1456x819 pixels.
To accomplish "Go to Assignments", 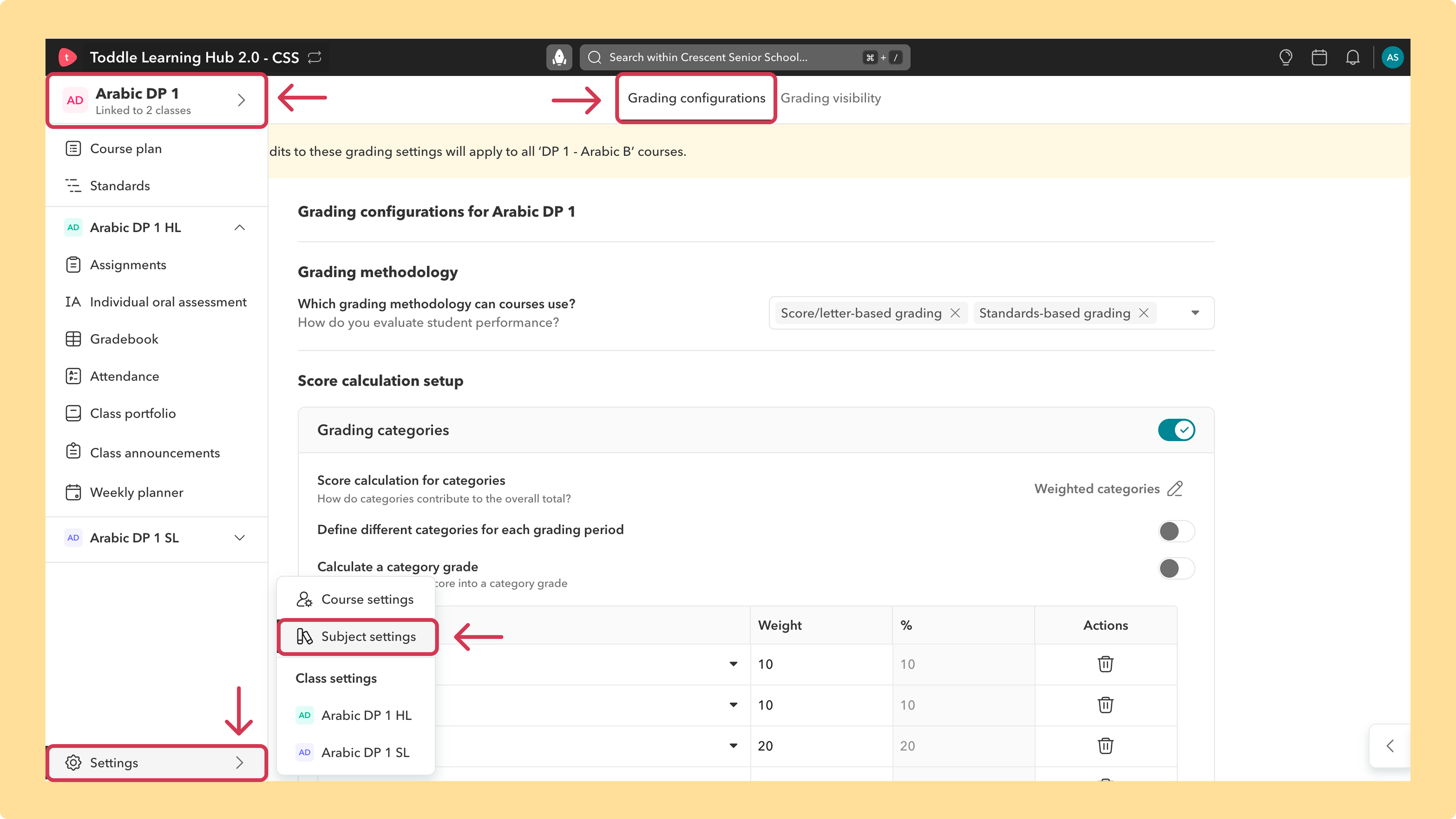I will (x=157, y=264).
